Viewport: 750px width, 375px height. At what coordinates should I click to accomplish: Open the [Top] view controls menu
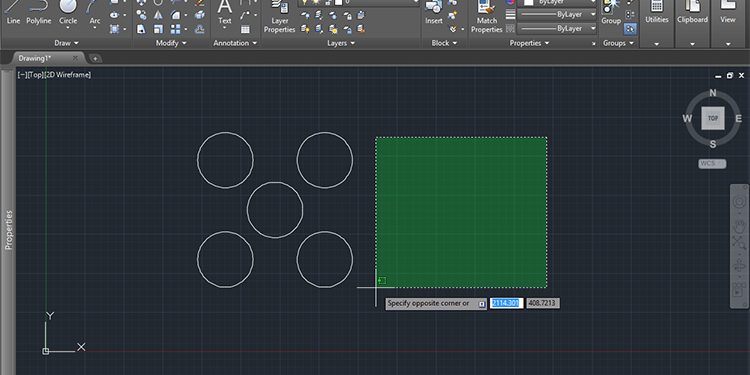click(x=35, y=75)
